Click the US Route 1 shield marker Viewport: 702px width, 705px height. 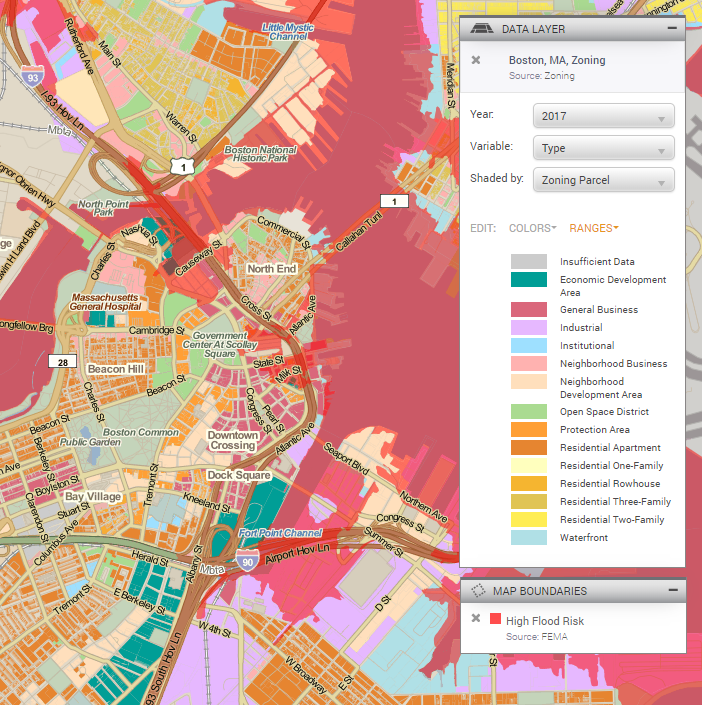click(183, 167)
